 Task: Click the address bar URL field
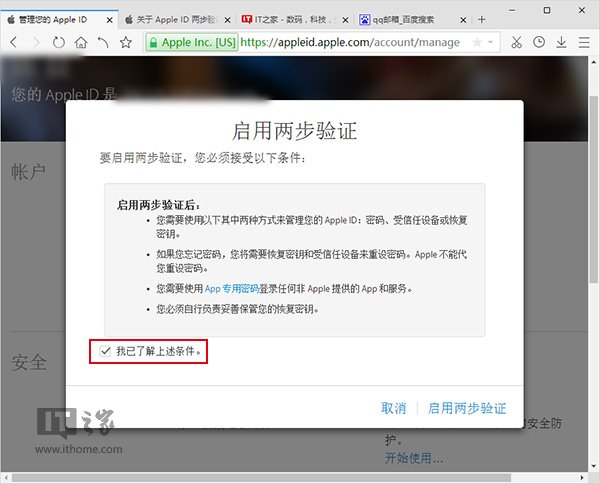pyautogui.click(x=350, y=42)
